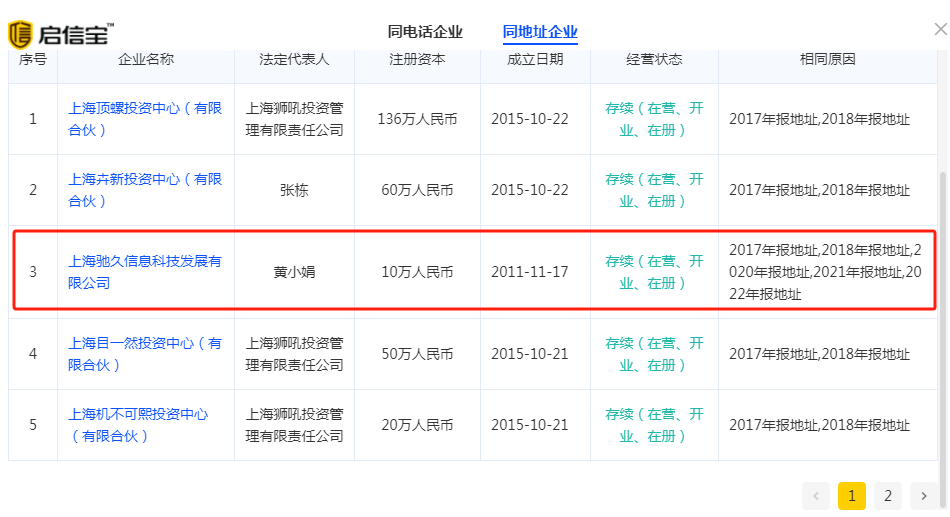The image size is (950, 517).
Task: Go to next page arrow
Action: 923,496
